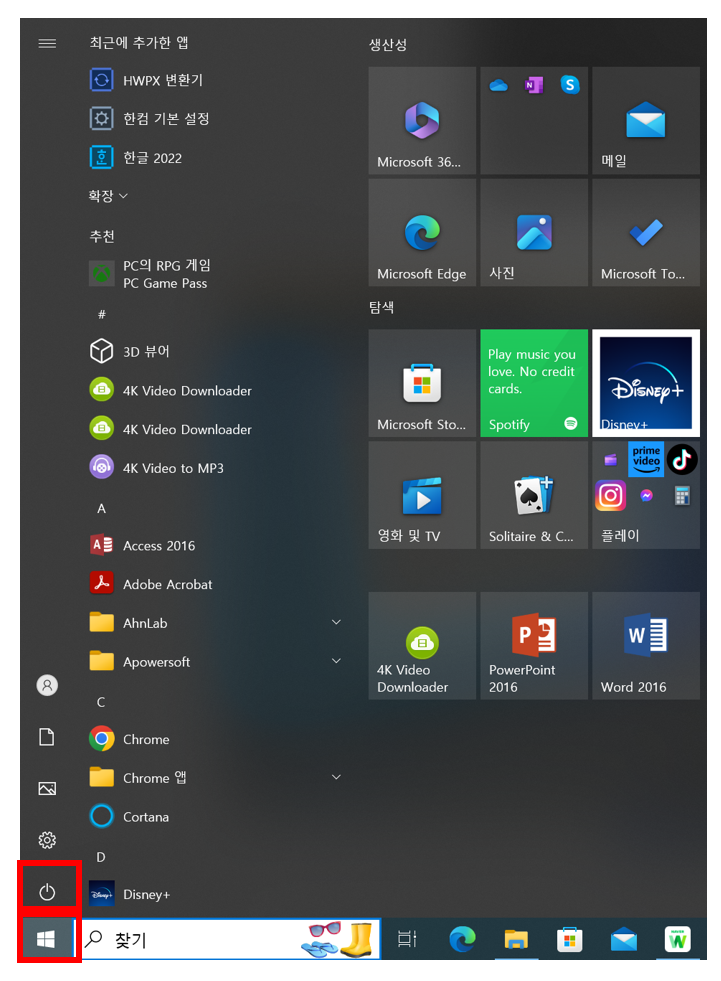Screen dimensions: 721x981
Task: Open Solitaire & Casual Games tile
Action: [x=534, y=495]
